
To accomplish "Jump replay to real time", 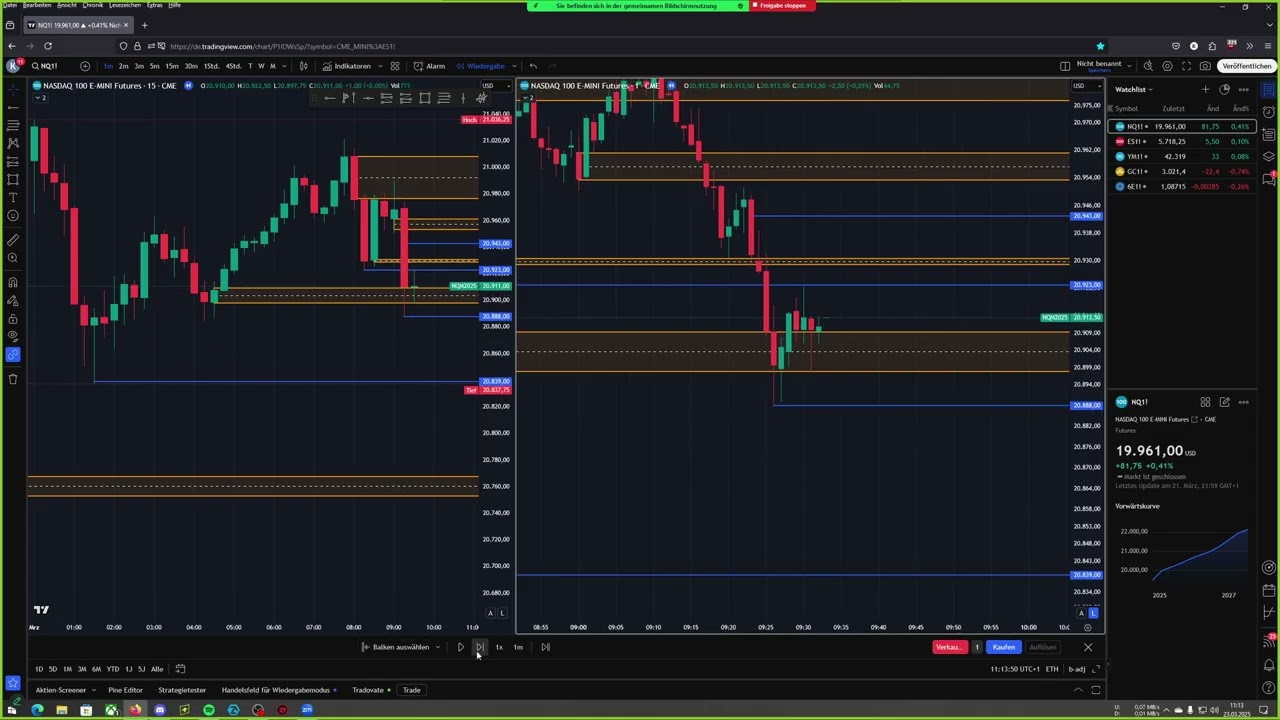I will click(545, 647).
